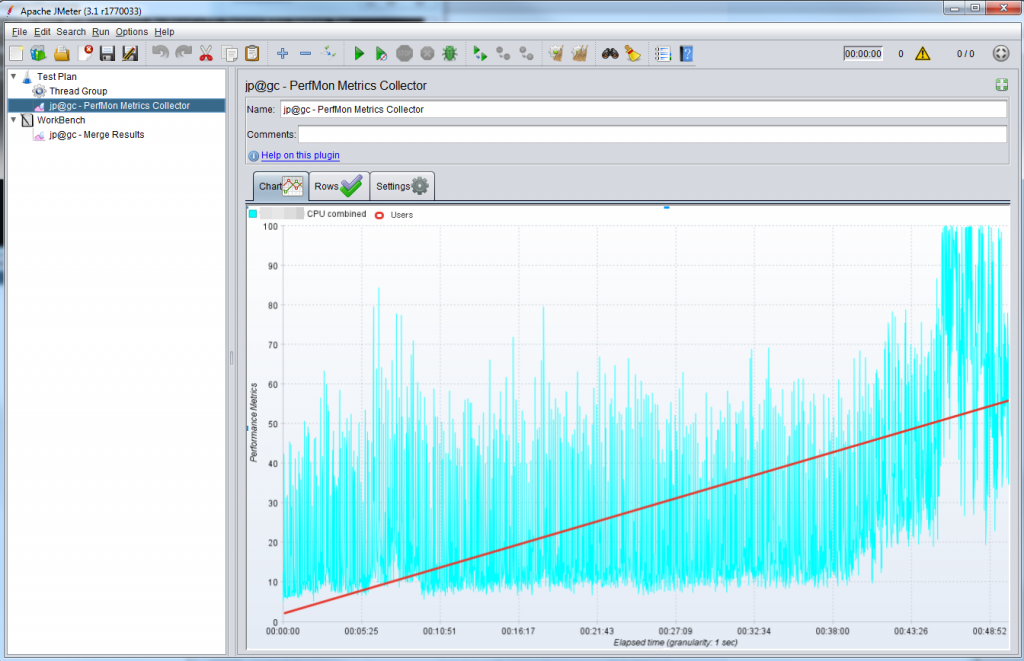
Task: Click the yellow warning triangle log icon
Action: [x=922, y=54]
